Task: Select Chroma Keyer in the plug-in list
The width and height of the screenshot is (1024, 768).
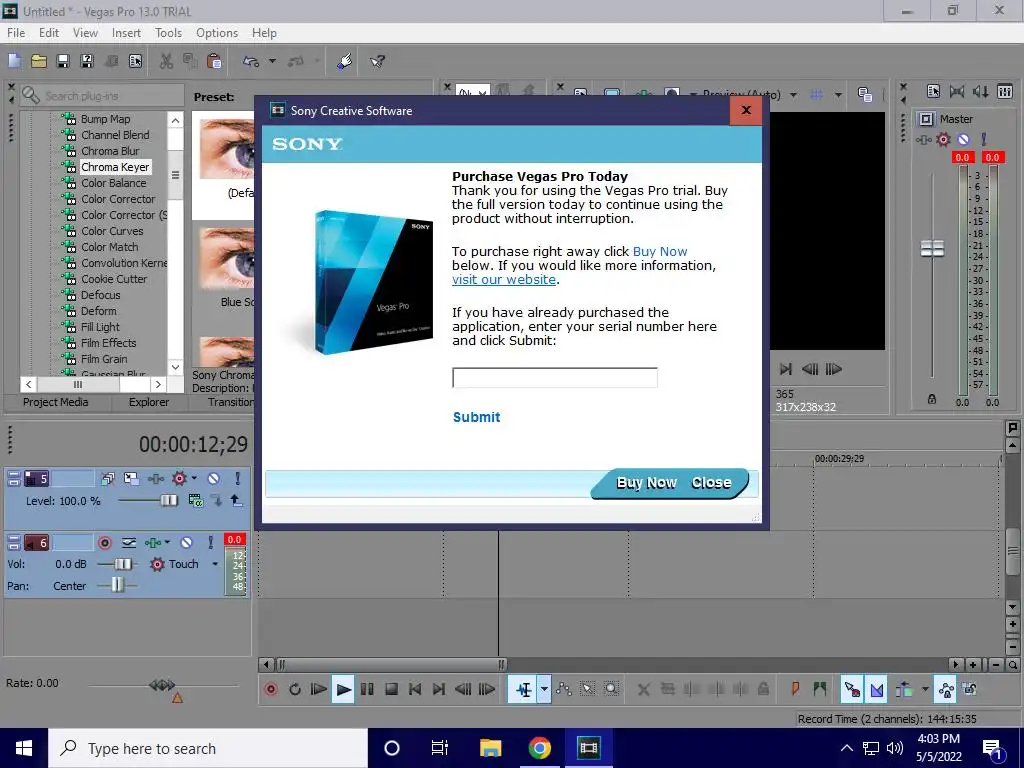Action: coord(115,167)
